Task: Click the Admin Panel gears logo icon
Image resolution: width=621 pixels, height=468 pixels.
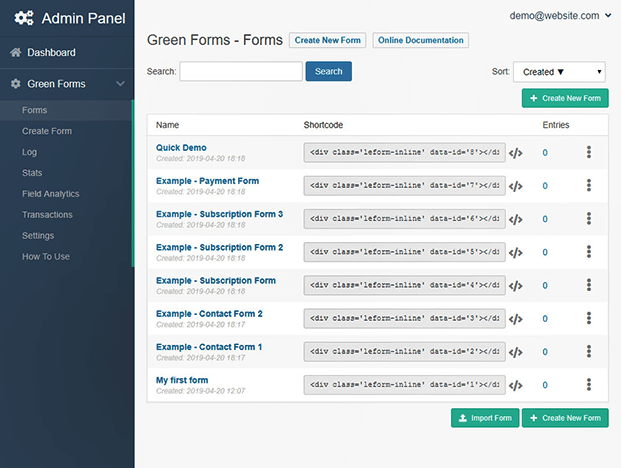Action: pos(24,18)
